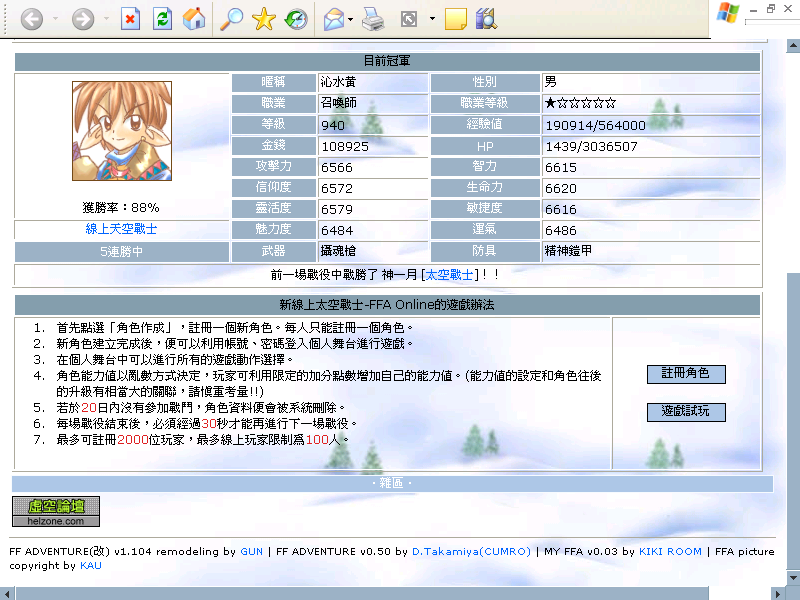
Task: Expand the Forward button history dropdown
Action: [x=106, y=19]
